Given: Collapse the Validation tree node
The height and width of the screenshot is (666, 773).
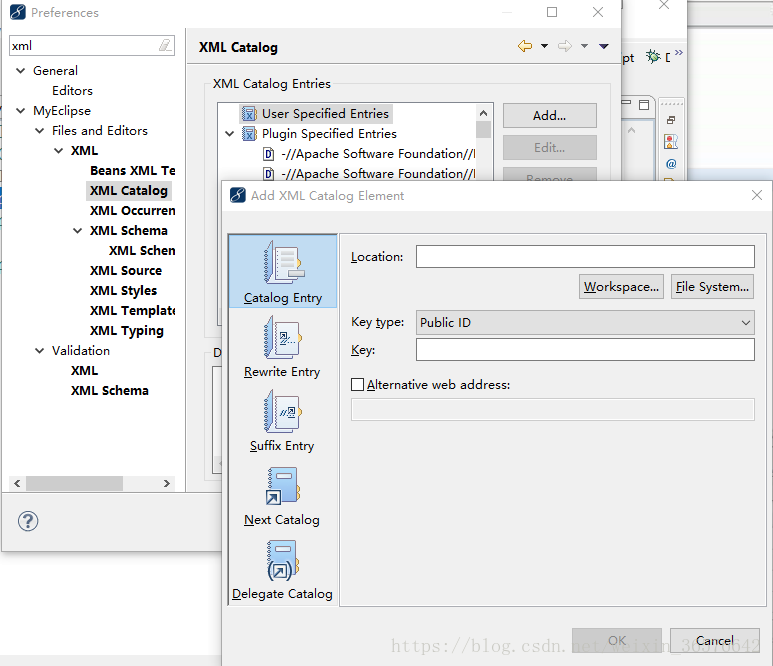Looking at the screenshot, I should pyautogui.click(x=39, y=351).
